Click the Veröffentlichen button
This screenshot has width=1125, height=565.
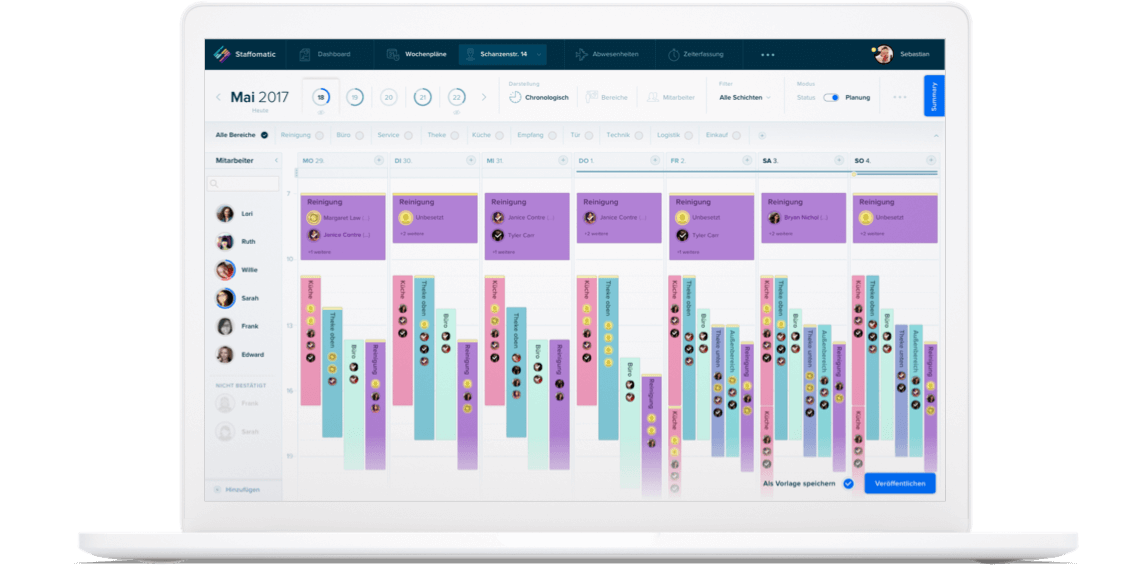click(900, 483)
